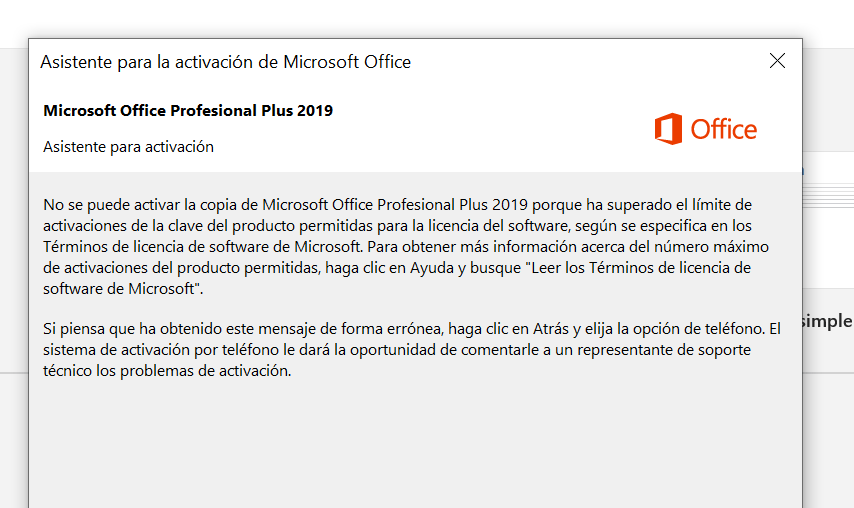Close the Office activation wizard dialog
The height and width of the screenshot is (508, 854).
tap(777, 61)
